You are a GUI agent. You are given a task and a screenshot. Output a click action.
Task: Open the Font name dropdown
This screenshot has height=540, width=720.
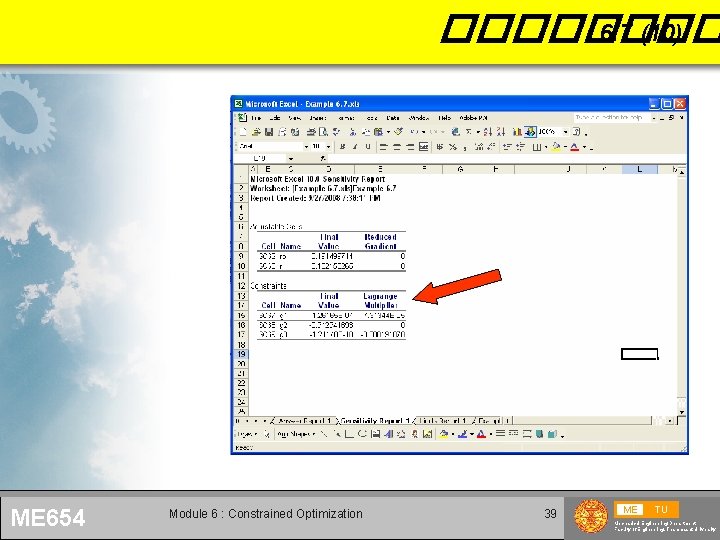[x=306, y=146]
